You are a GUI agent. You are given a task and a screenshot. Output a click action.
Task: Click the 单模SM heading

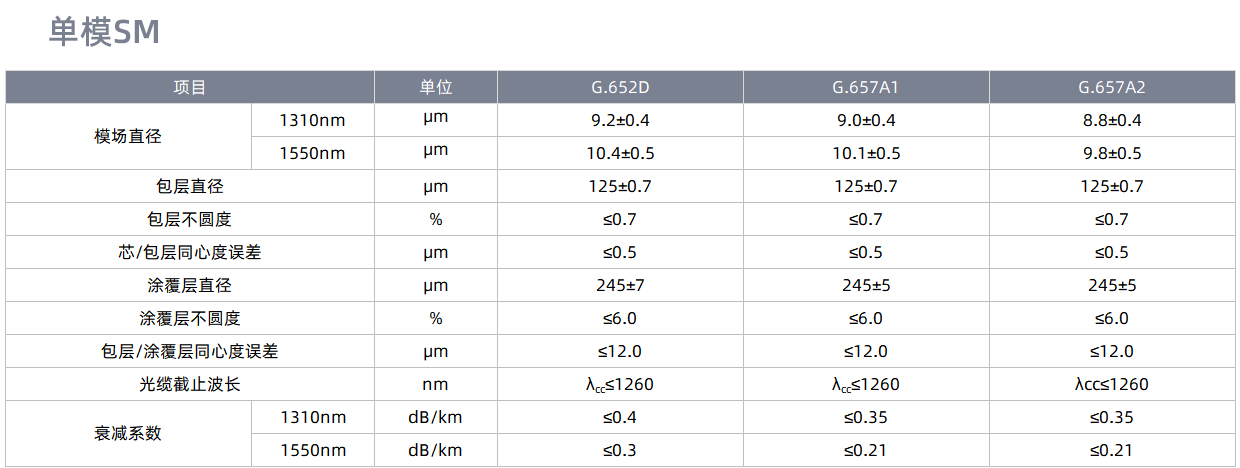point(104,32)
